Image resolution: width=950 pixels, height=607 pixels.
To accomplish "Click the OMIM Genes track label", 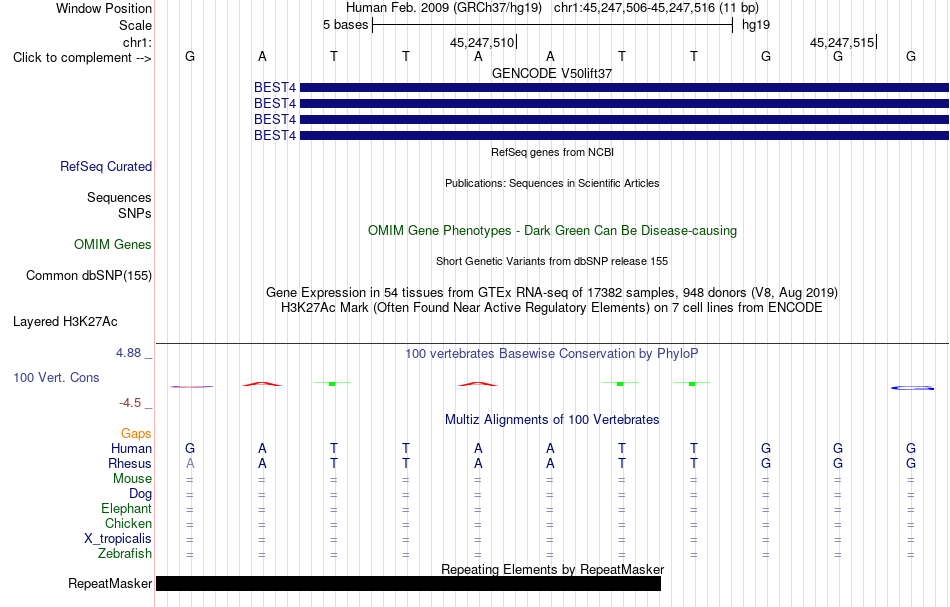I will (x=113, y=245).
